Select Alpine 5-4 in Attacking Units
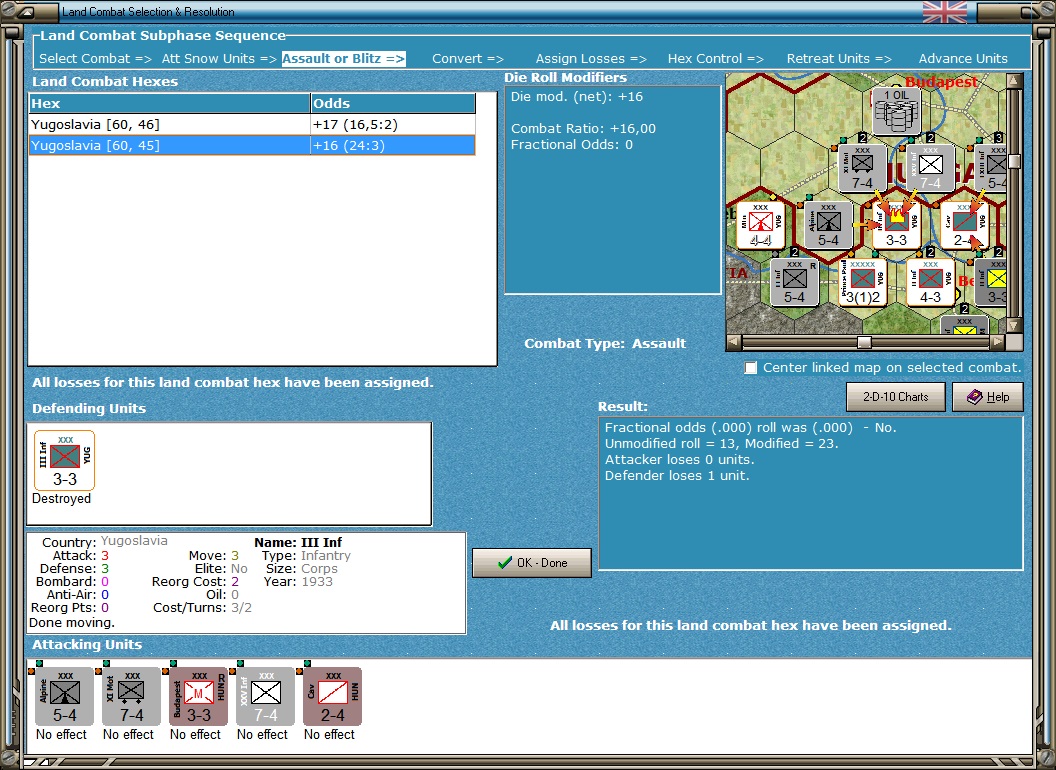 [x=65, y=697]
